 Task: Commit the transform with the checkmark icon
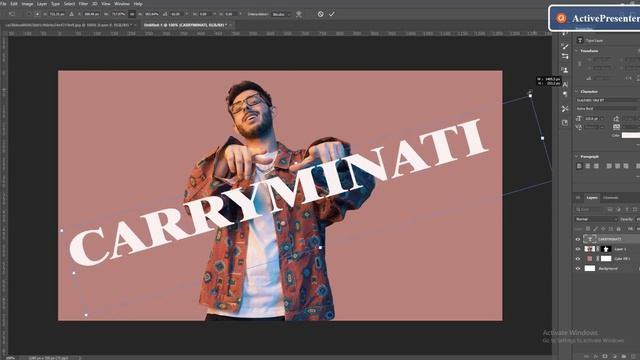coord(332,14)
